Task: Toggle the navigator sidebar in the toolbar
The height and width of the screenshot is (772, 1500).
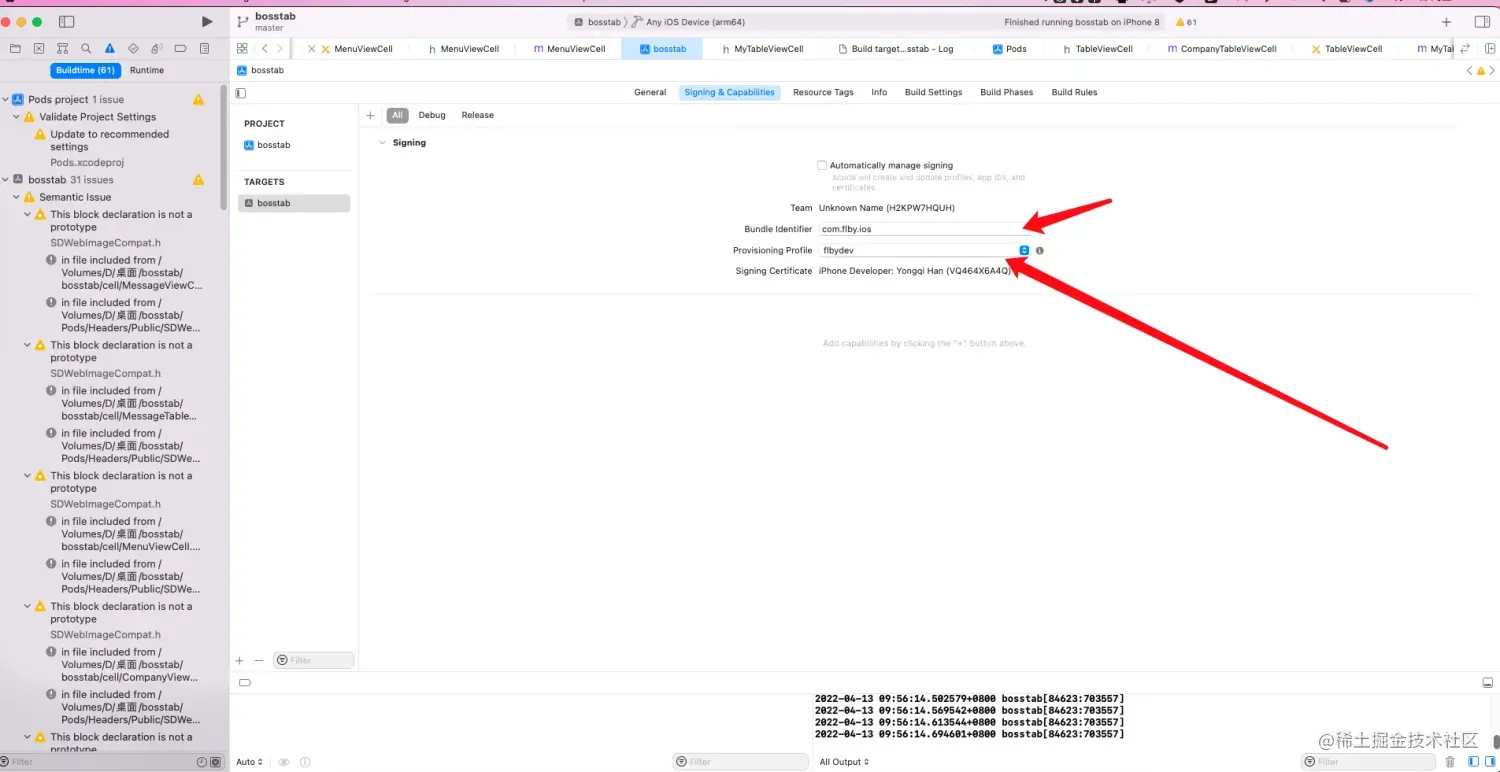Action: (66, 21)
